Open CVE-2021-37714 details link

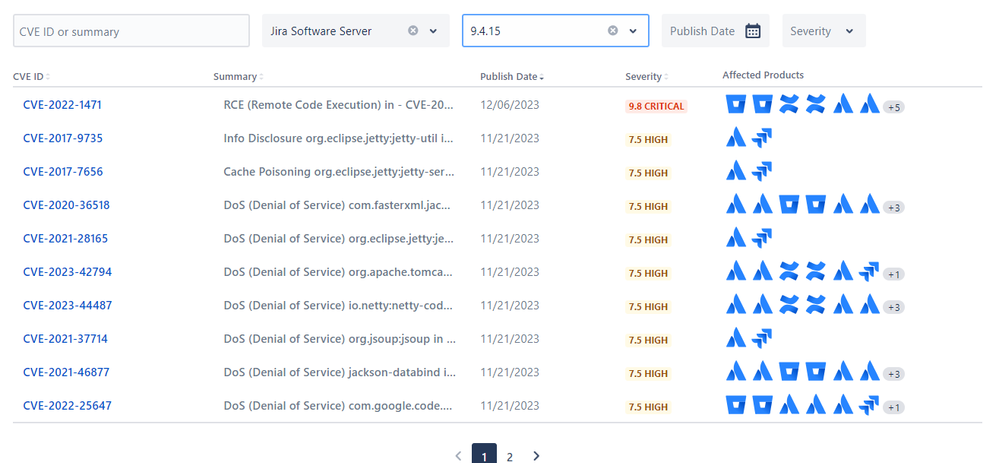[x=65, y=338]
